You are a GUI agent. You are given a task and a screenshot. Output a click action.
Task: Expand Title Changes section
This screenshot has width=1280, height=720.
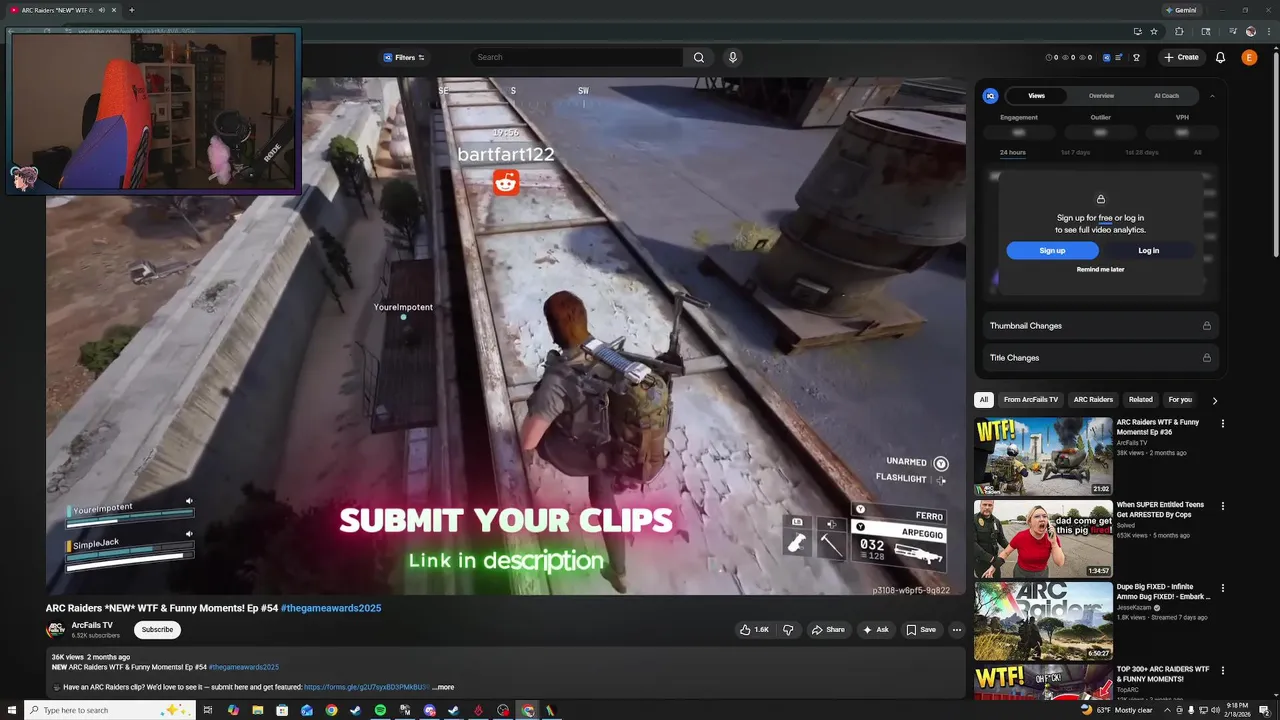(1100, 358)
